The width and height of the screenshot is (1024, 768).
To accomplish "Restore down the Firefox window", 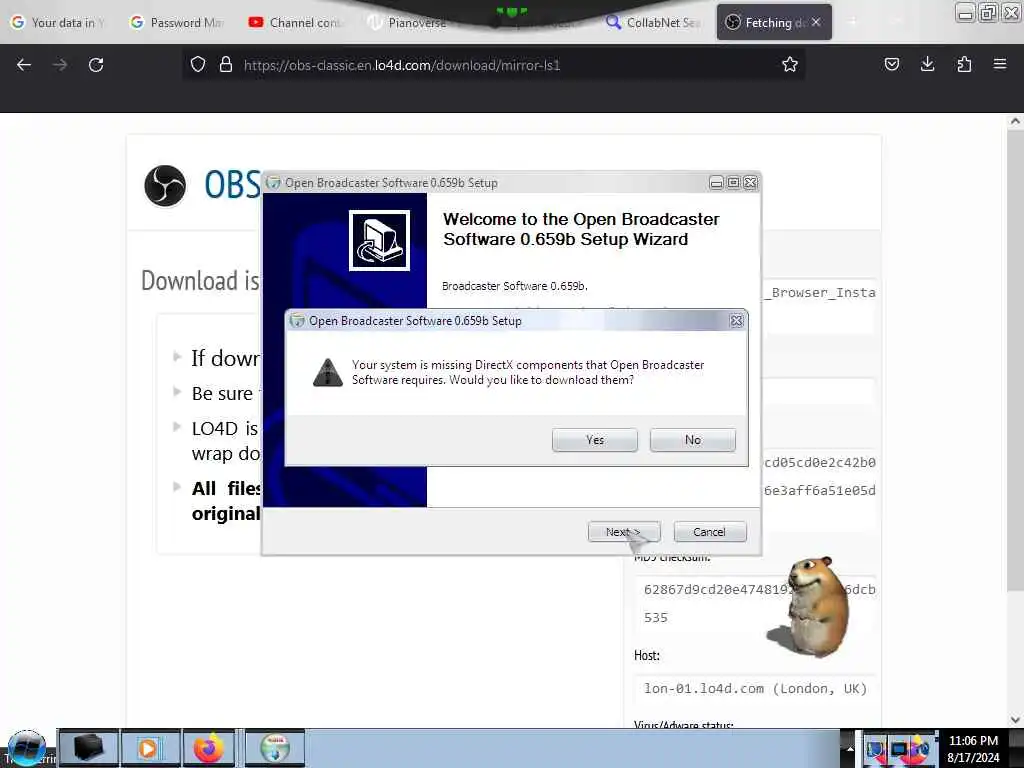I will pyautogui.click(x=989, y=12).
